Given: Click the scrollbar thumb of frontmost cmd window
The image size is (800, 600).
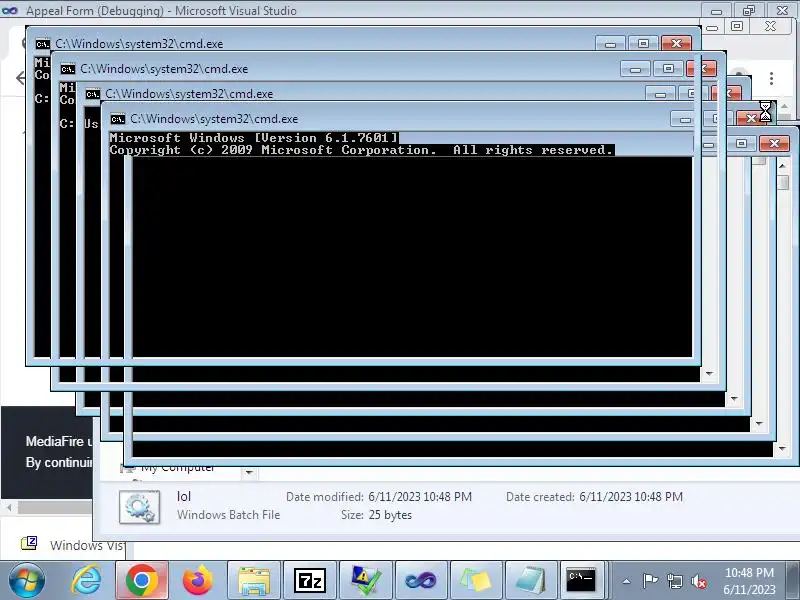Looking at the screenshot, I should 784,182.
